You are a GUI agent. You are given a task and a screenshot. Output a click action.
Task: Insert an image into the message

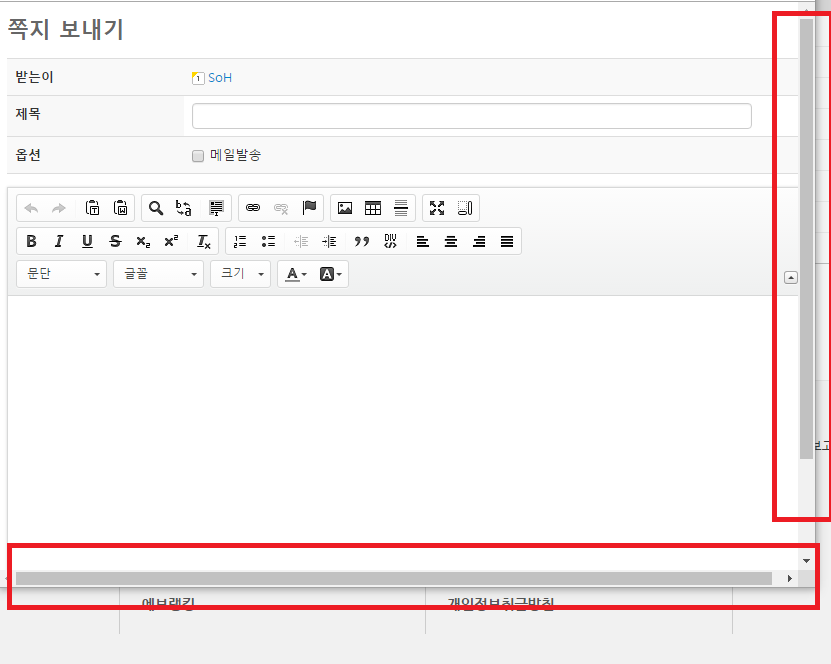[345, 208]
